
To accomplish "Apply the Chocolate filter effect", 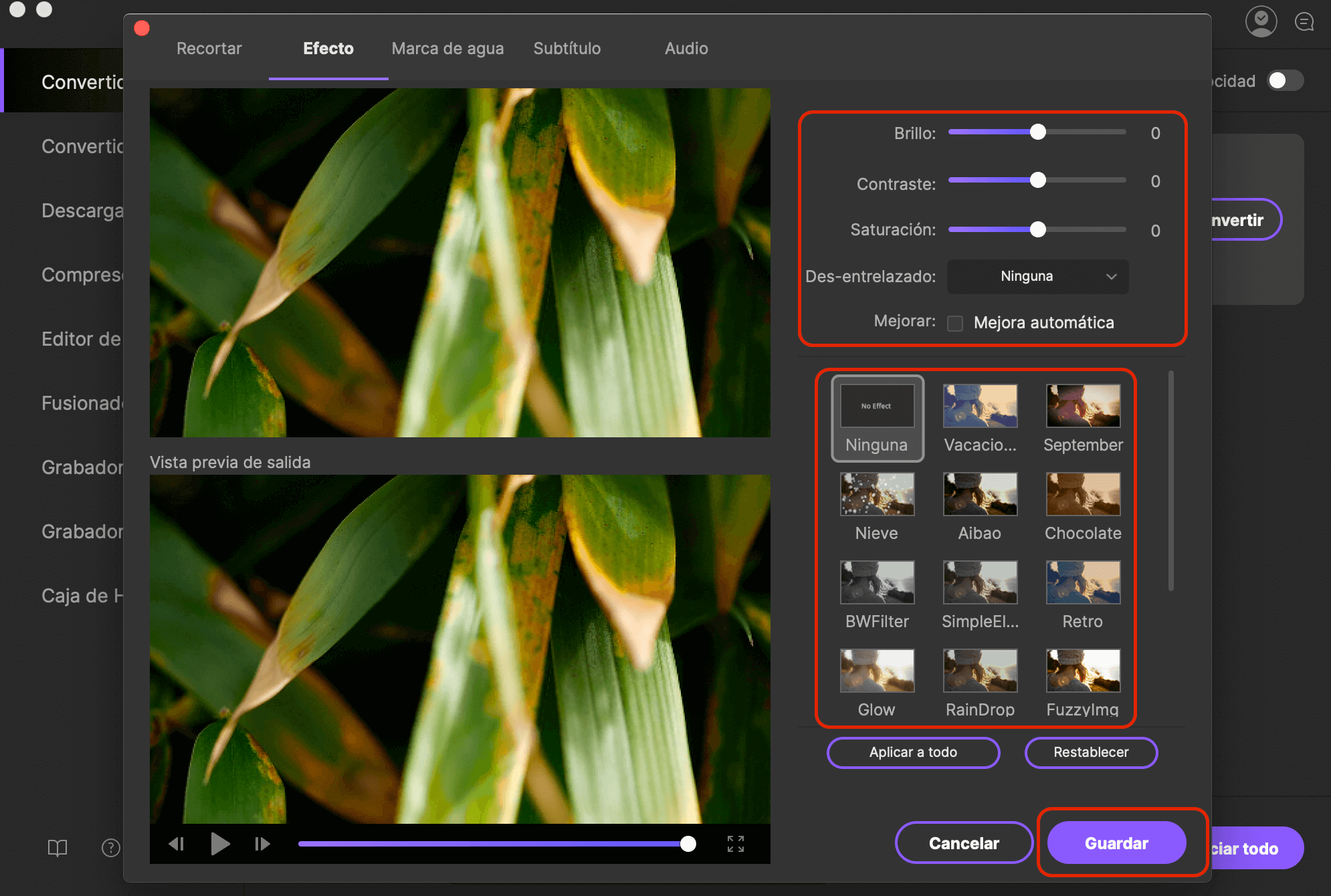I will coord(1083,495).
